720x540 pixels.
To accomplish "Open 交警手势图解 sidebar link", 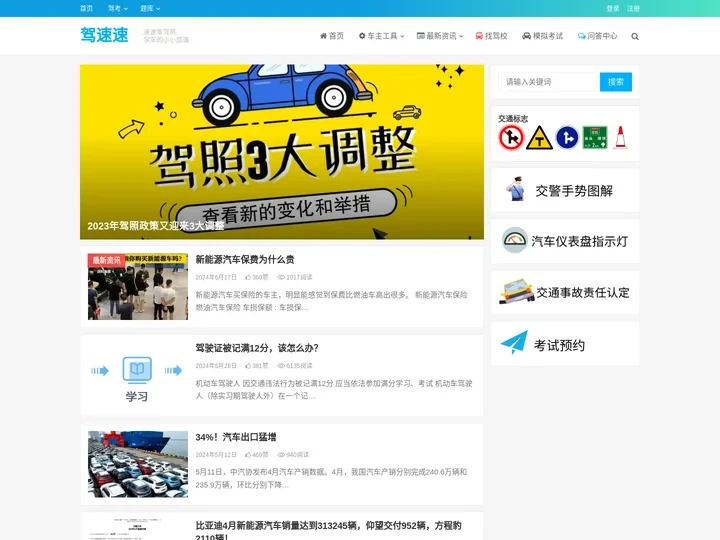I will [x=565, y=190].
